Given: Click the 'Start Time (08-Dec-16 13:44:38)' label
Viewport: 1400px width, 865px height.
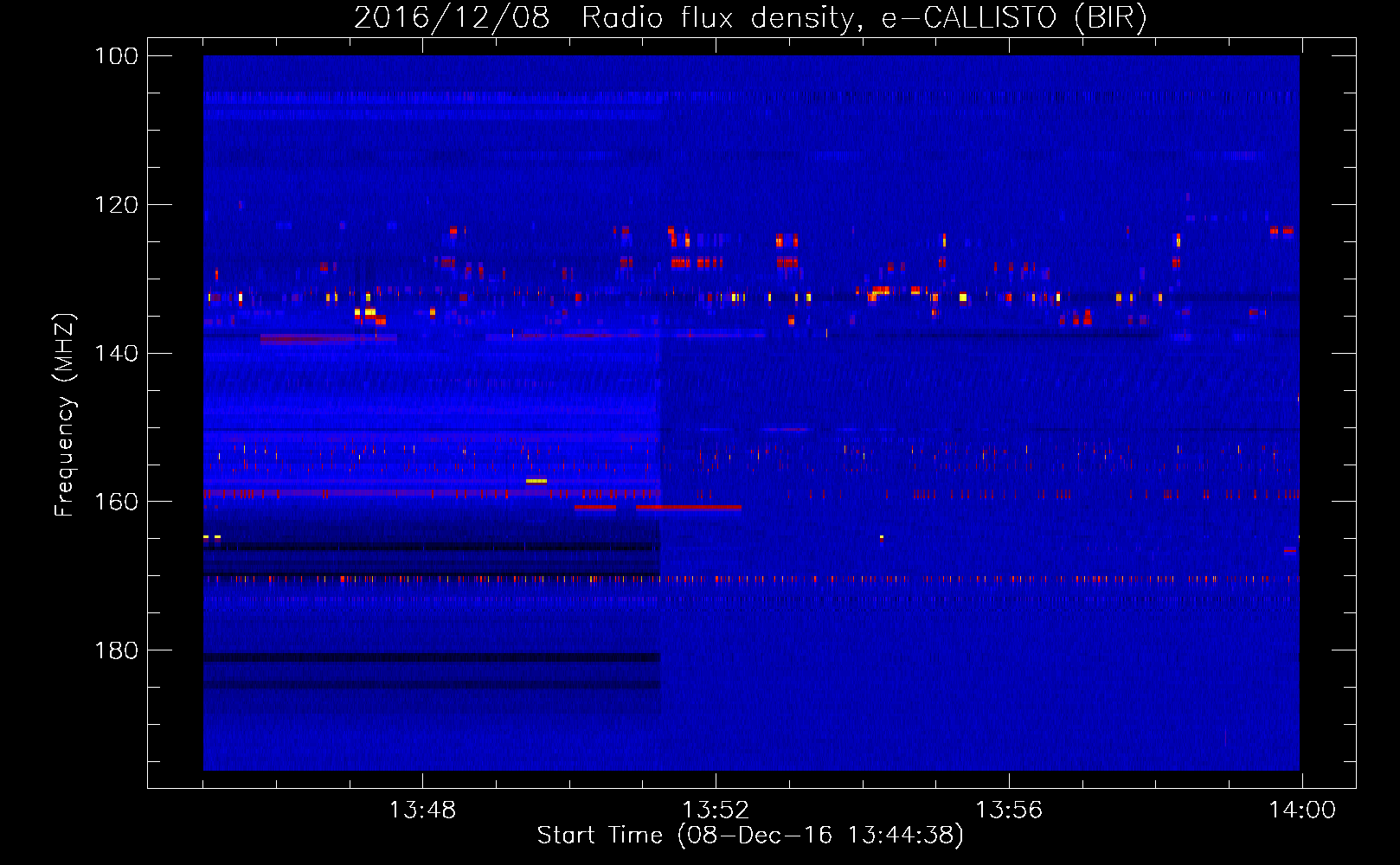Looking at the screenshot, I should tap(750, 835).
